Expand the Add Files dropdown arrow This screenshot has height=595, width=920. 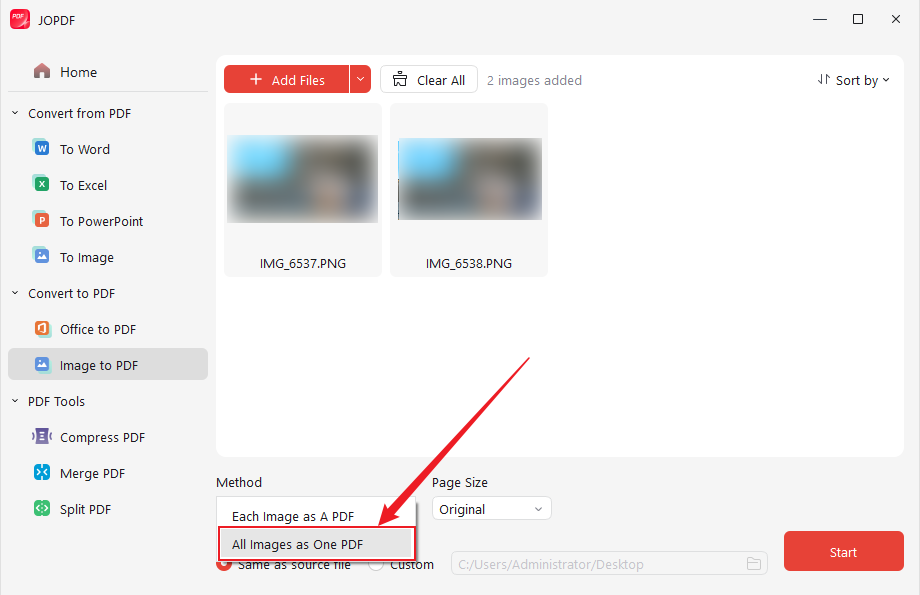tap(360, 79)
